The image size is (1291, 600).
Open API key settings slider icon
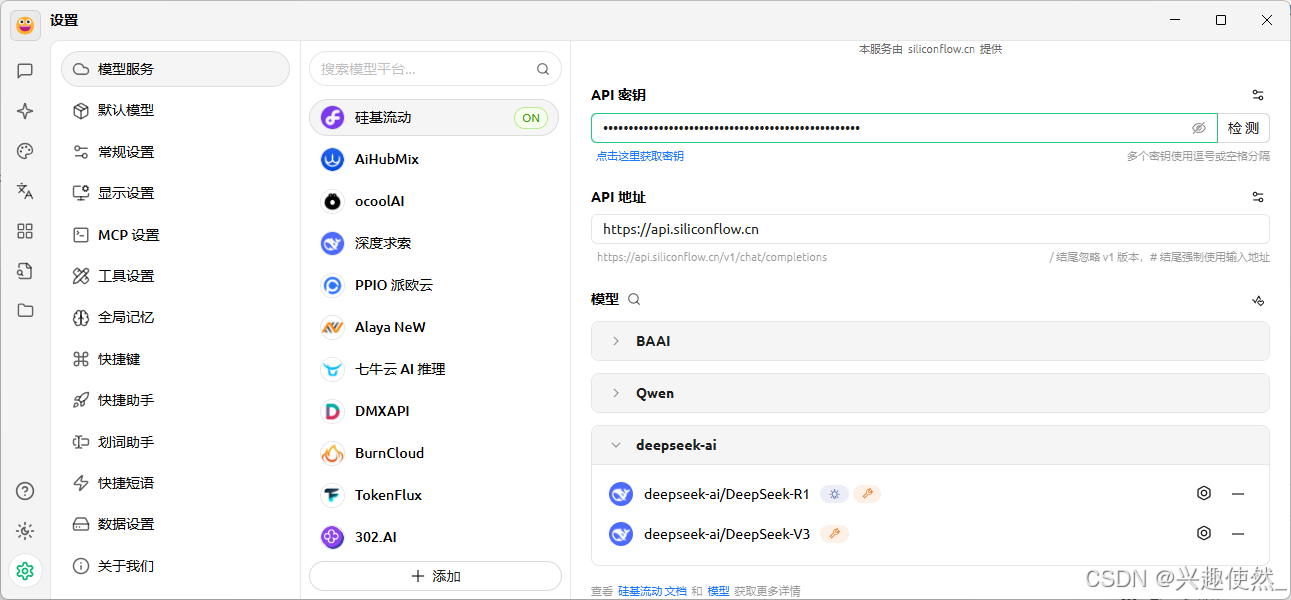(1258, 95)
